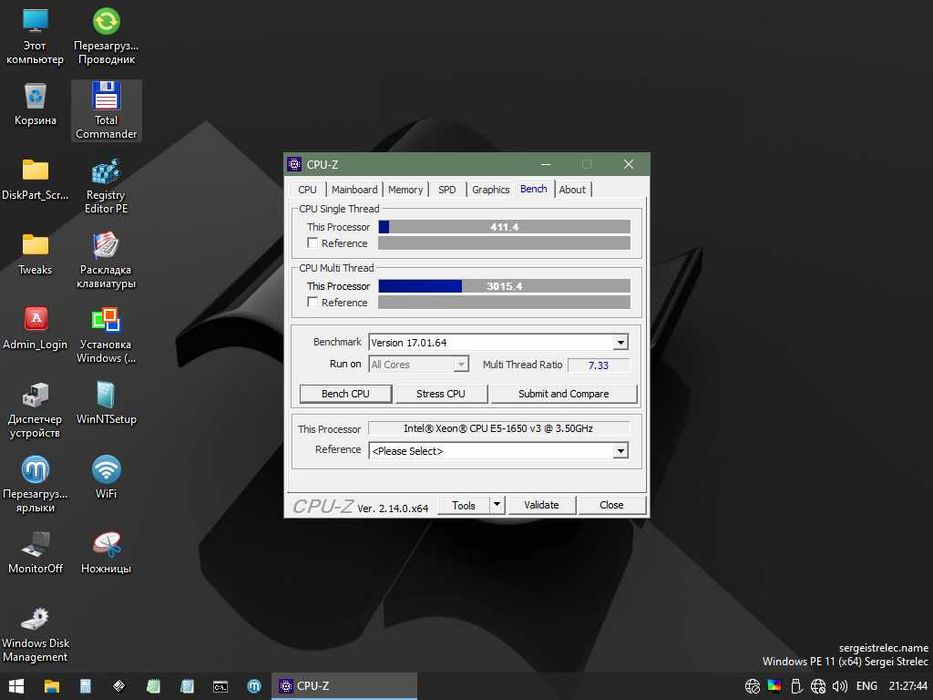
Task: Open File Explorer in taskbar
Action: click(x=52, y=686)
